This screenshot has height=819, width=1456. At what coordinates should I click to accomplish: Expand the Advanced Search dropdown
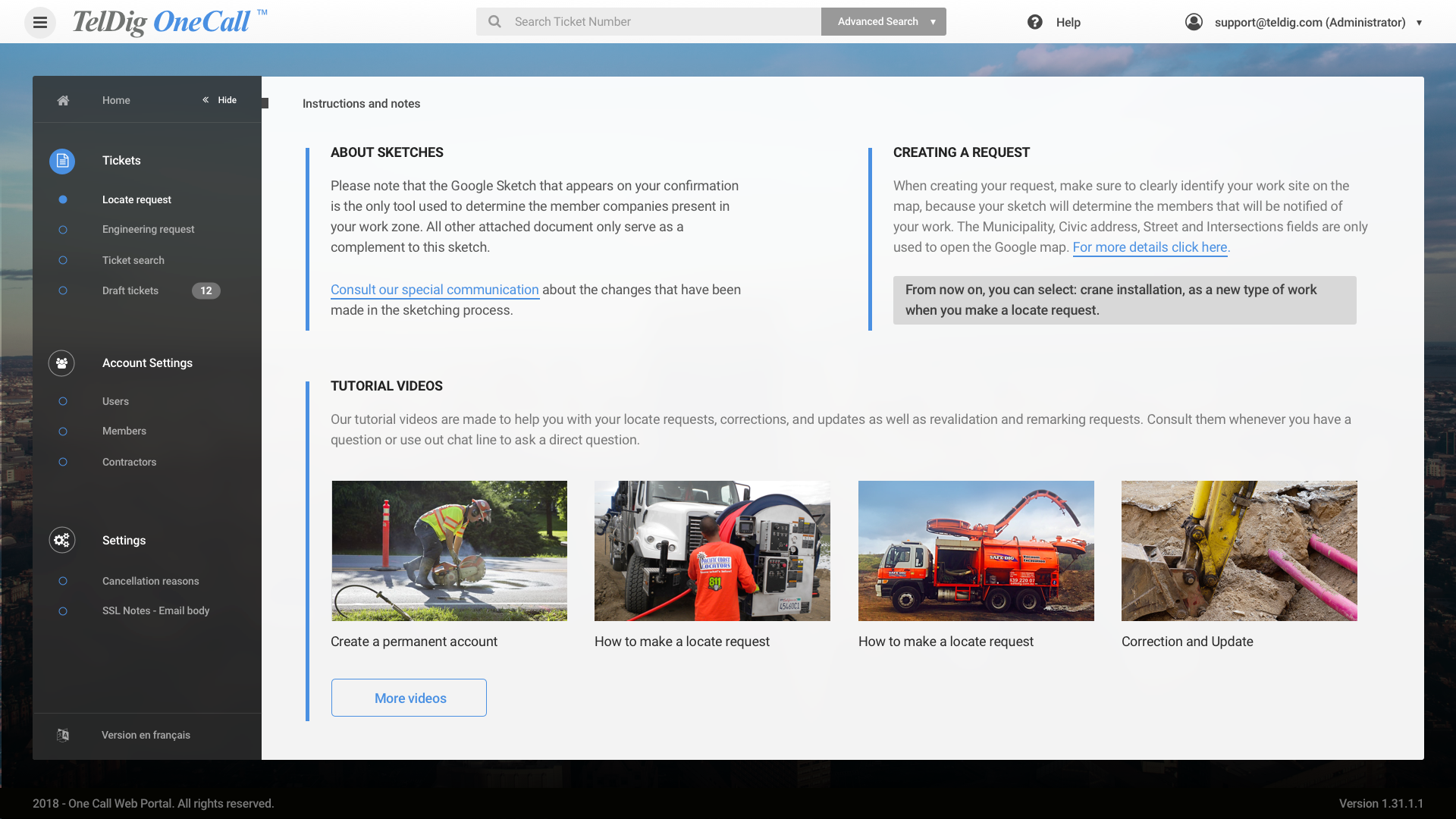(933, 22)
